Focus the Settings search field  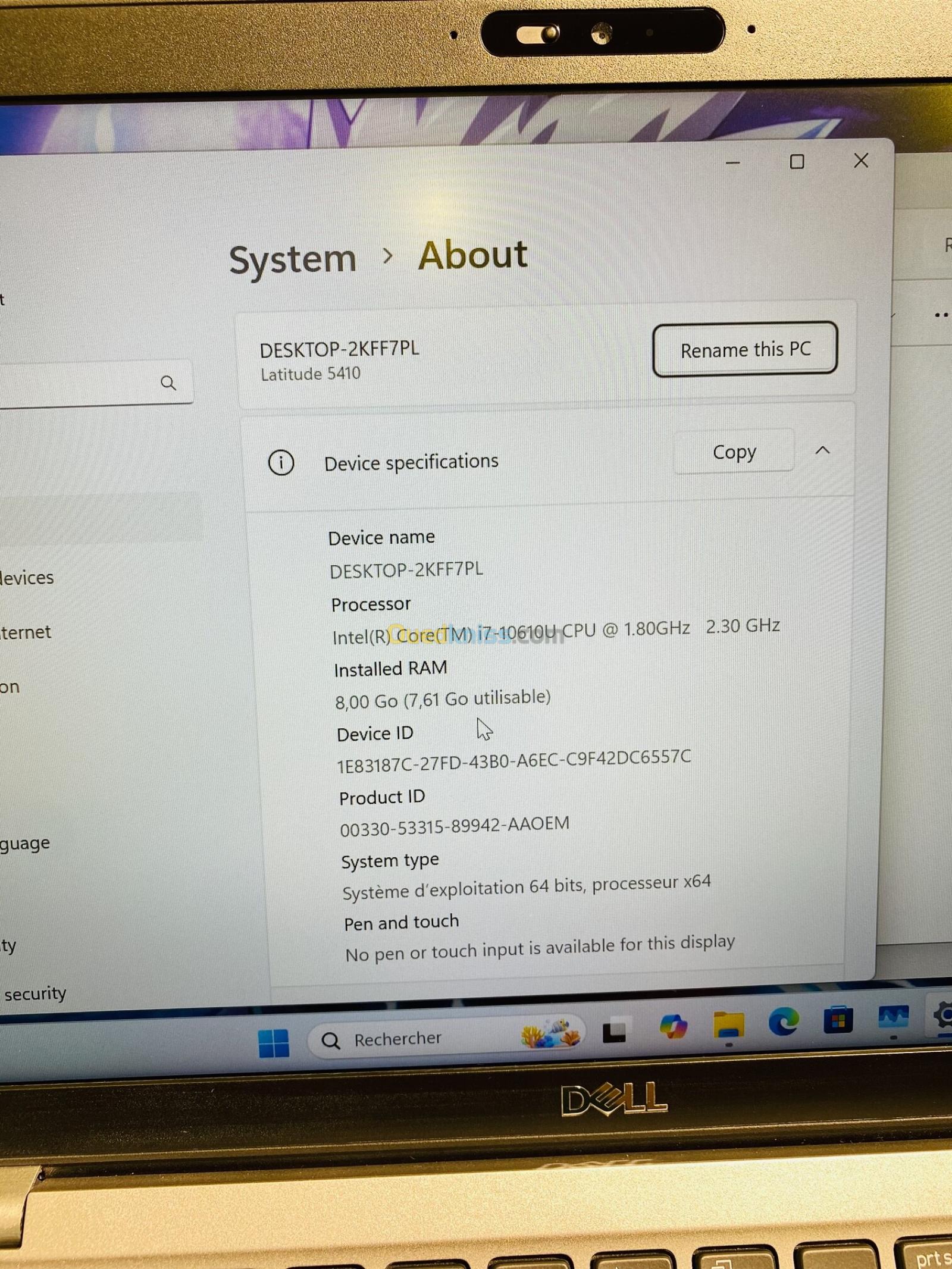pos(95,383)
